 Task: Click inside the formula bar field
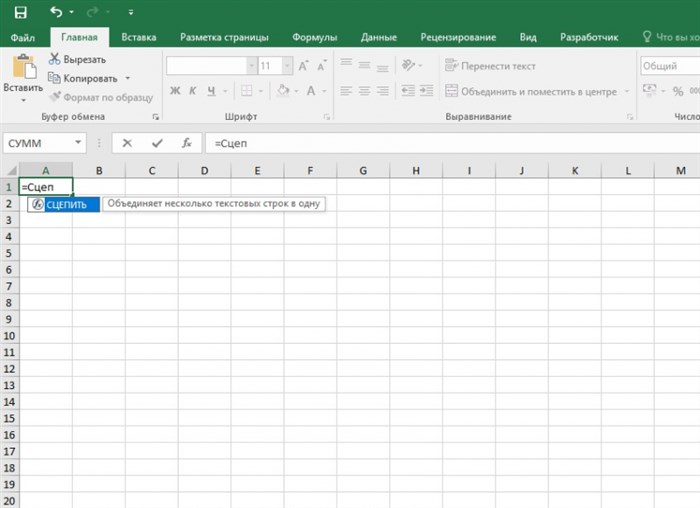tap(452, 143)
